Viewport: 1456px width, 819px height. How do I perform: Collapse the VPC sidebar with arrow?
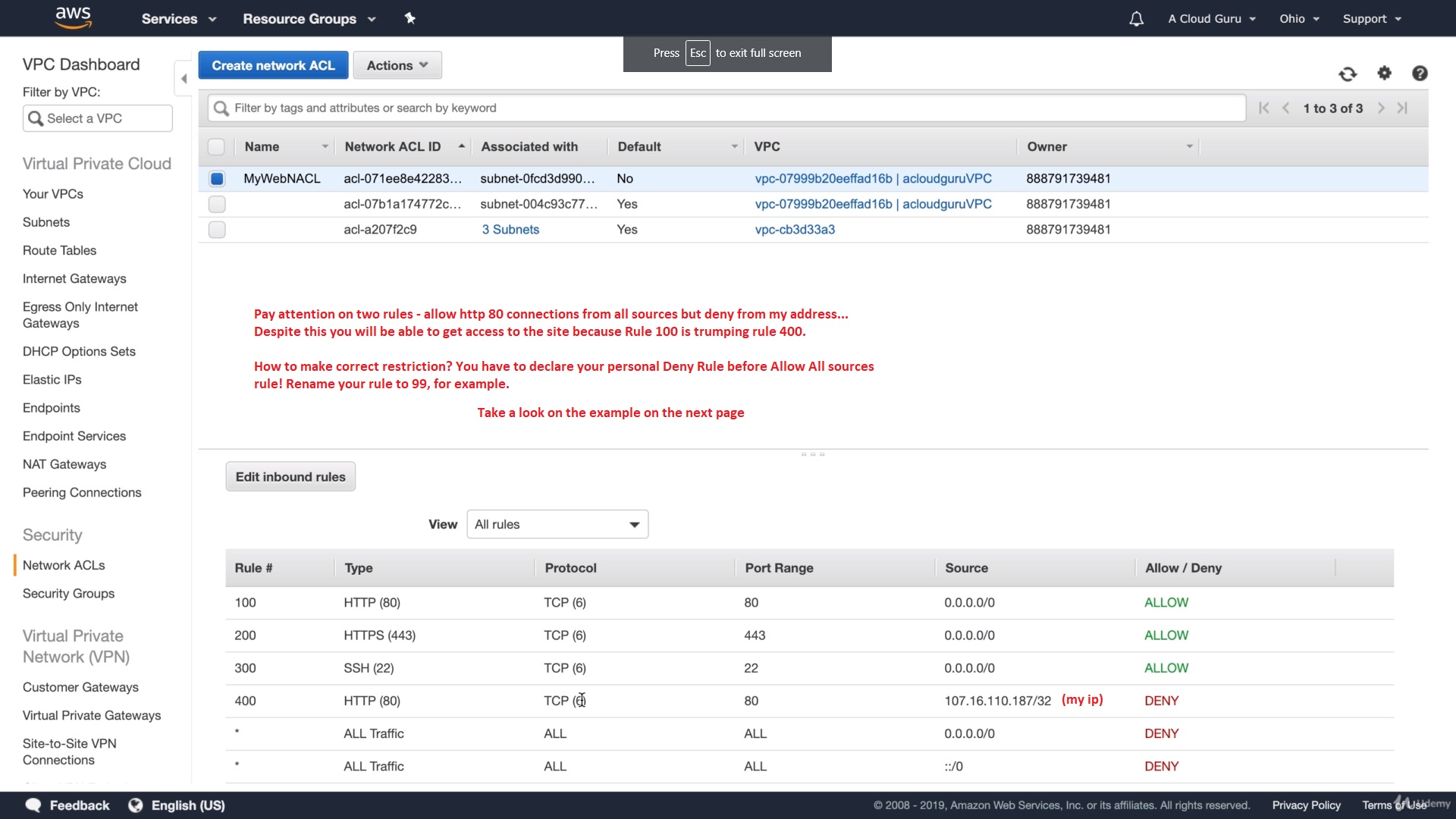click(184, 78)
